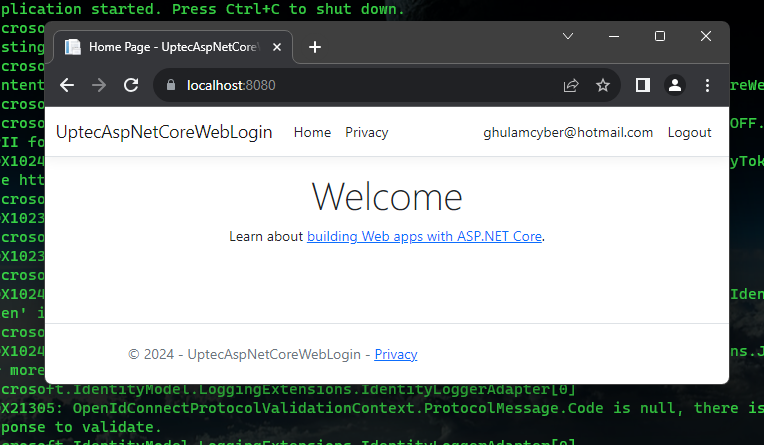The width and height of the screenshot is (764, 445).
Task: Open the UptecAspNetCoreWebLogin brand link
Action: coord(164,132)
